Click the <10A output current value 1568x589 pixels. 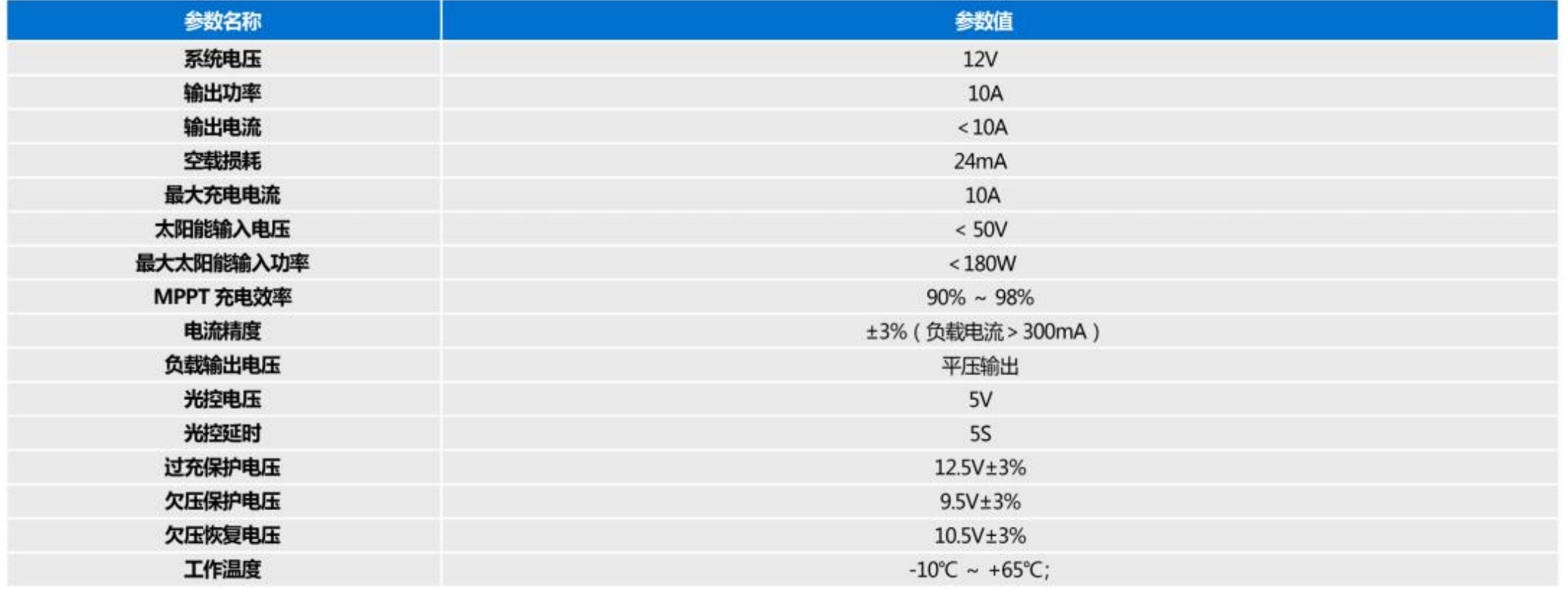click(982, 128)
